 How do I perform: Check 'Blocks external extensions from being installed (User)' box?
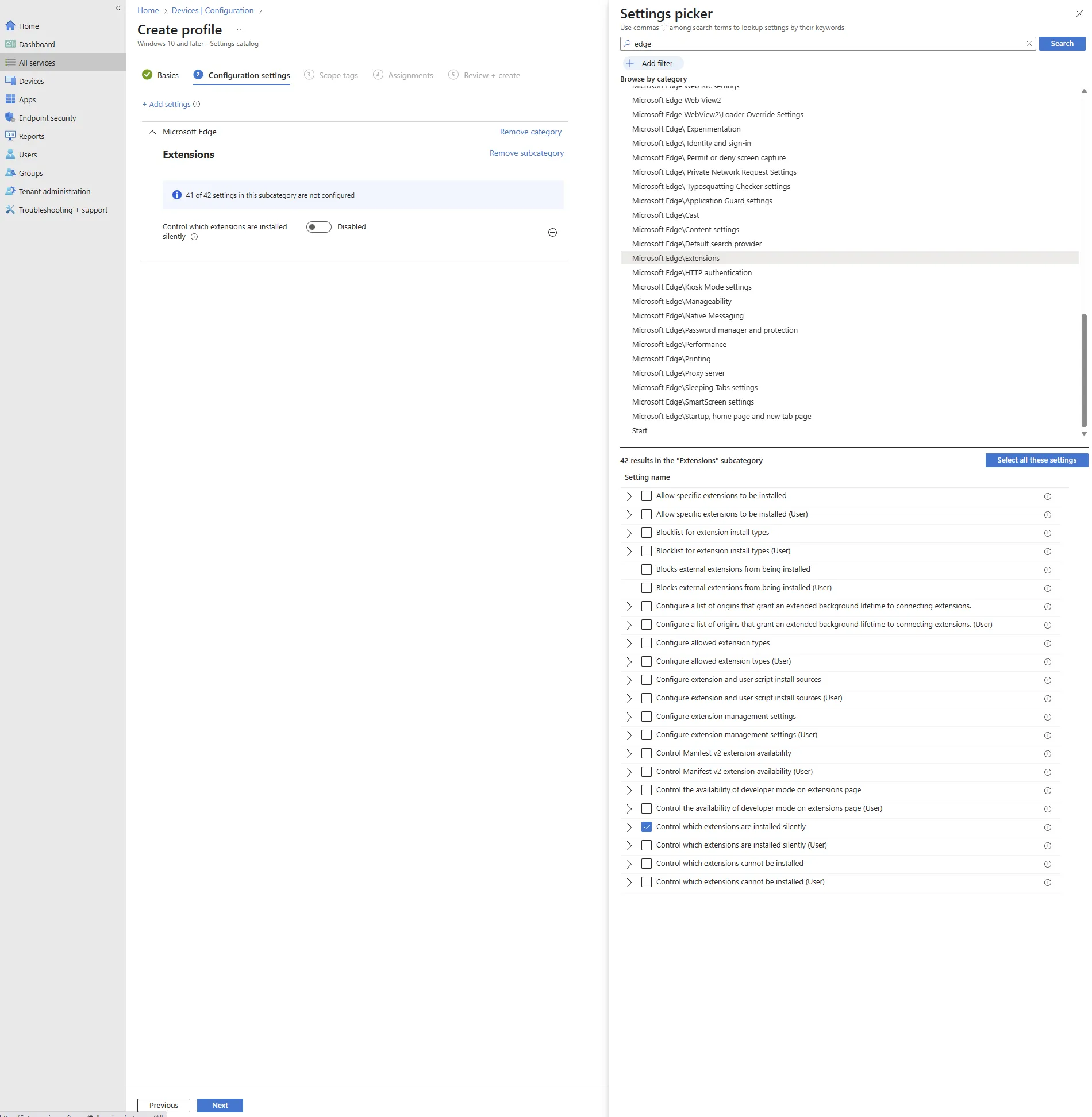pyautogui.click(x=647, y=588)
